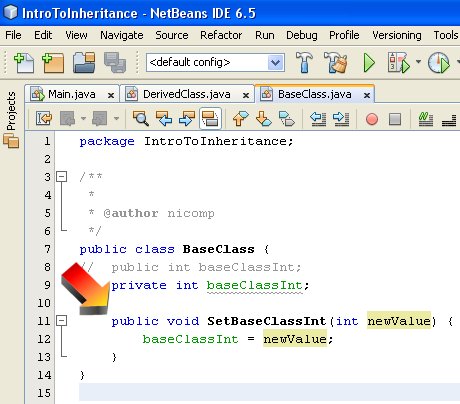Image resolution: width=460 pixels, height=404 pixels.
Task: Open the Versioning menu
Action: (397, 35)
